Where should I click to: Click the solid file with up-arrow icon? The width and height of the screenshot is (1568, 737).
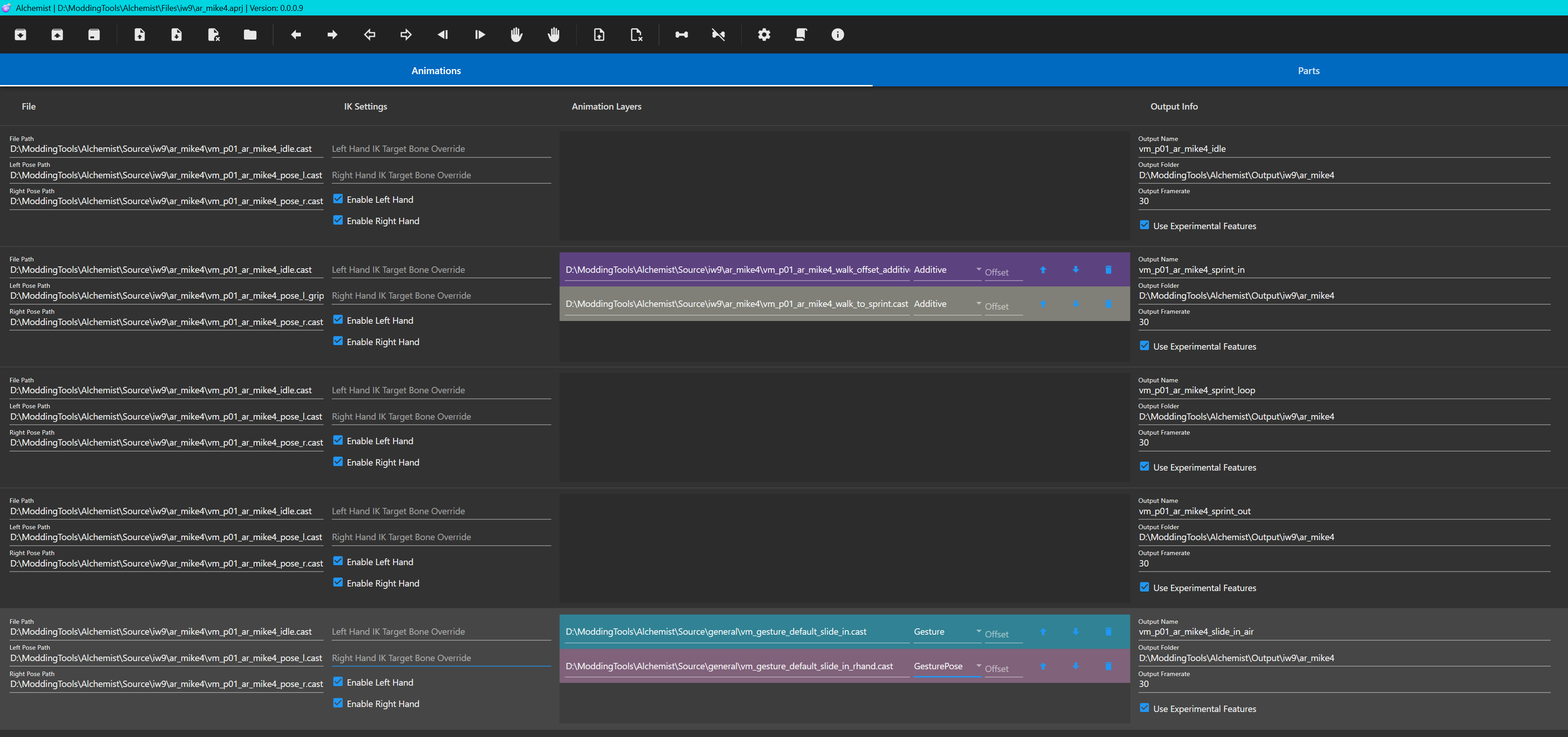tap(140, 35)
